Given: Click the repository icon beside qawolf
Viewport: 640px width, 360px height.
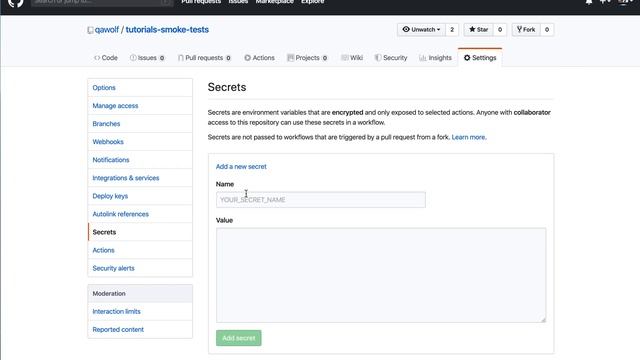Looking at the screenshot, I should click(90, 30).
